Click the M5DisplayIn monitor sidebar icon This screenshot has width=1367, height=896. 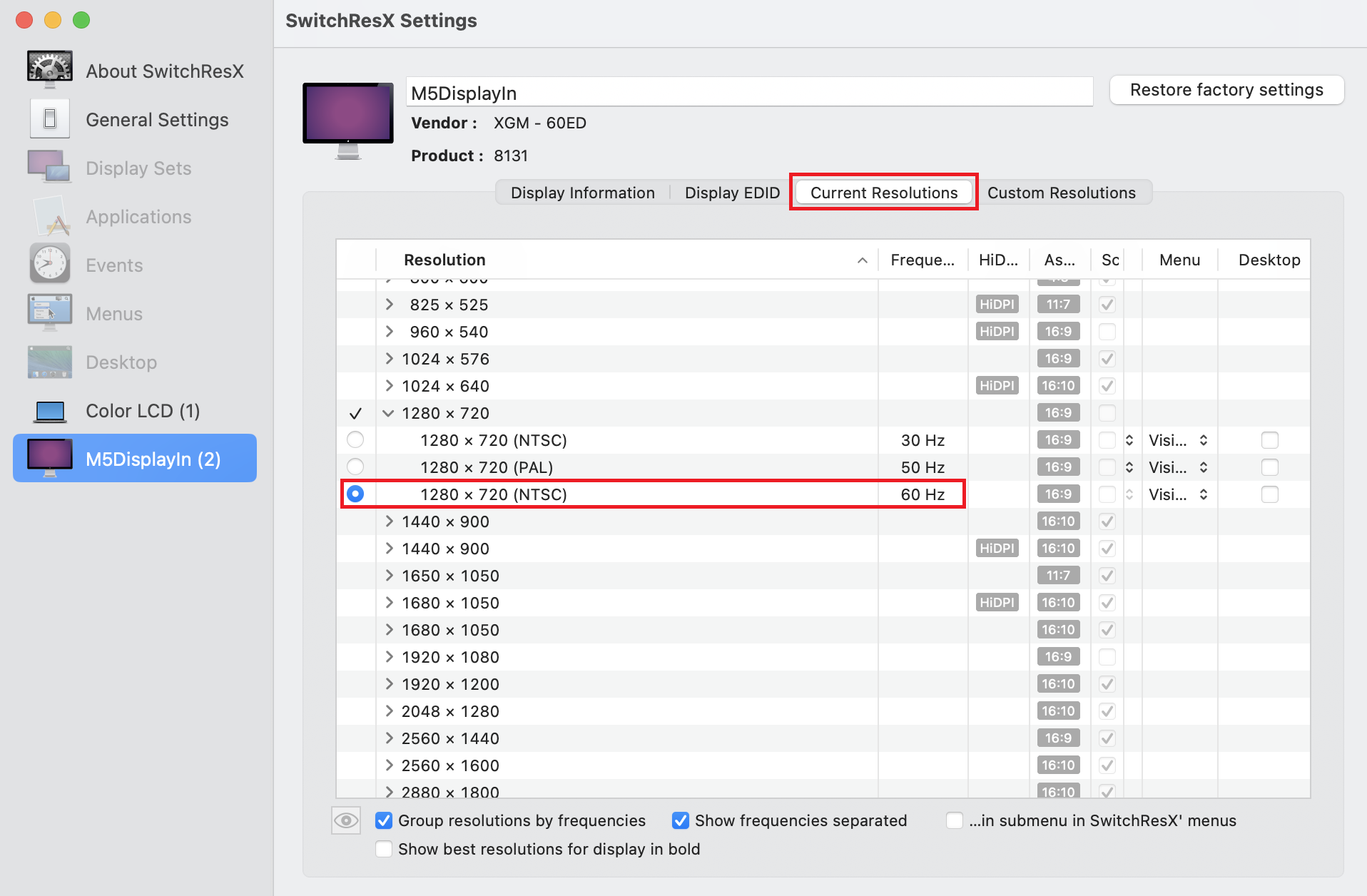pos(50,458)
